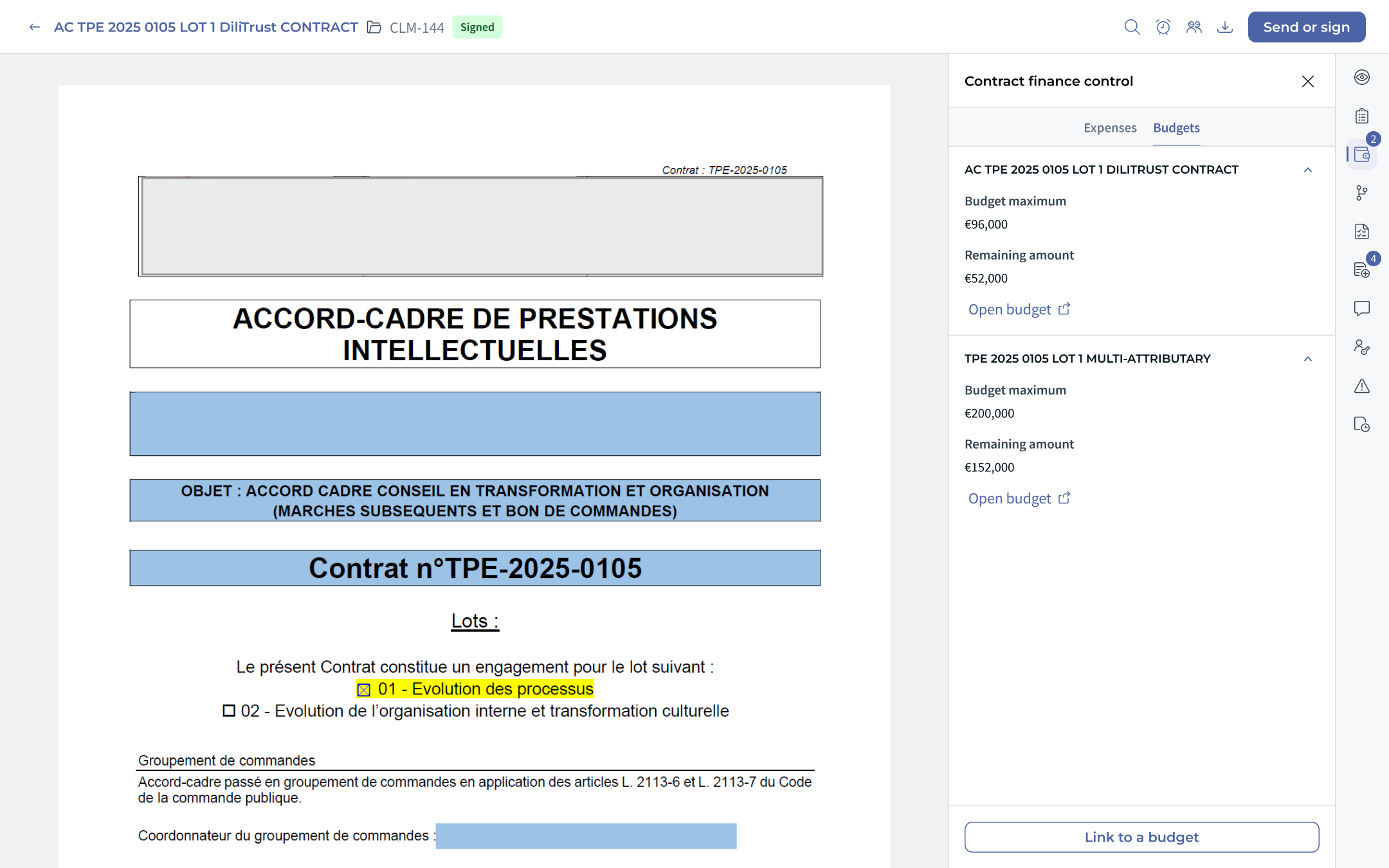1389x868 pixels.
Task: Select the finance control wallet icon
Action: tap(1362, 154)
